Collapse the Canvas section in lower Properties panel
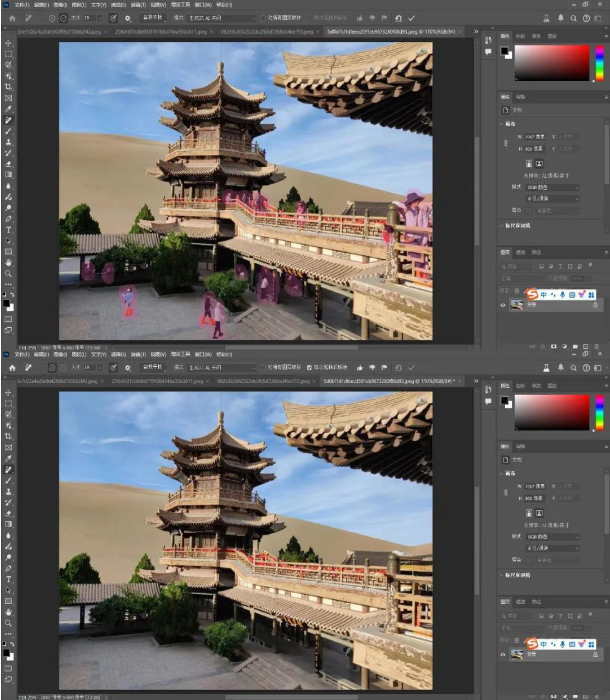 pyautogui.click(x=503, y=473)
